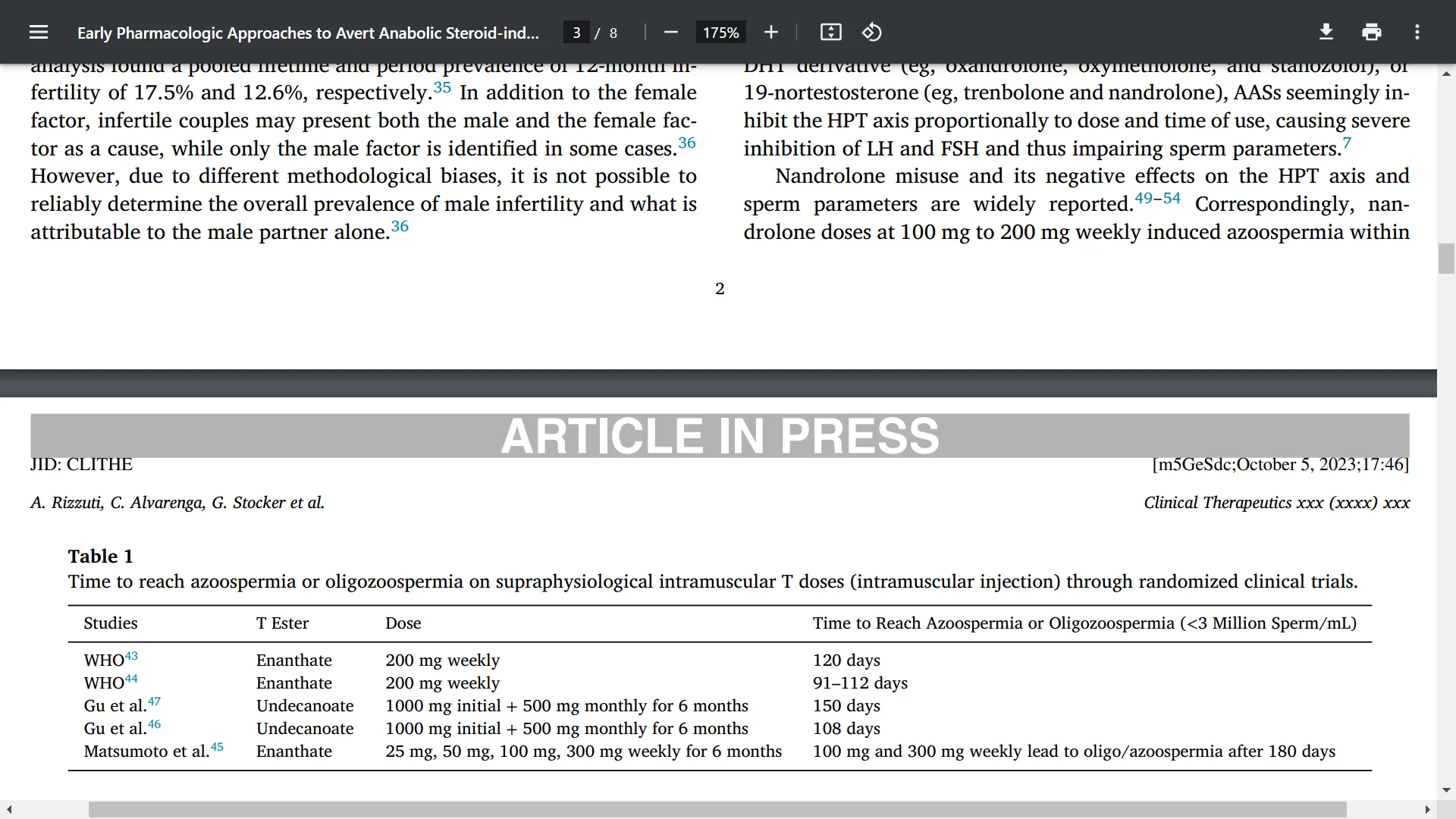Open the sidebar hamburger menu
The height and width of the screenshot is (819, 1456).
39,32
